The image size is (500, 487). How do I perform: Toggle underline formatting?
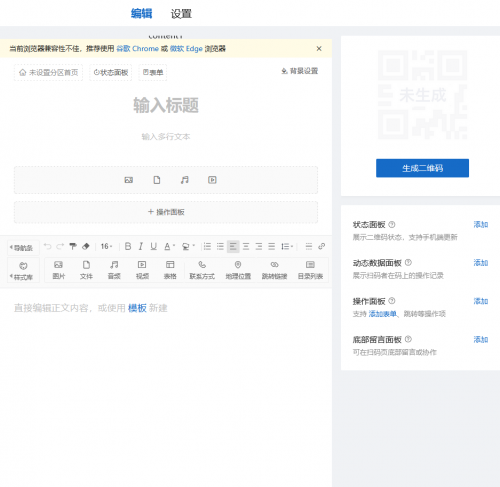point(153,246)
